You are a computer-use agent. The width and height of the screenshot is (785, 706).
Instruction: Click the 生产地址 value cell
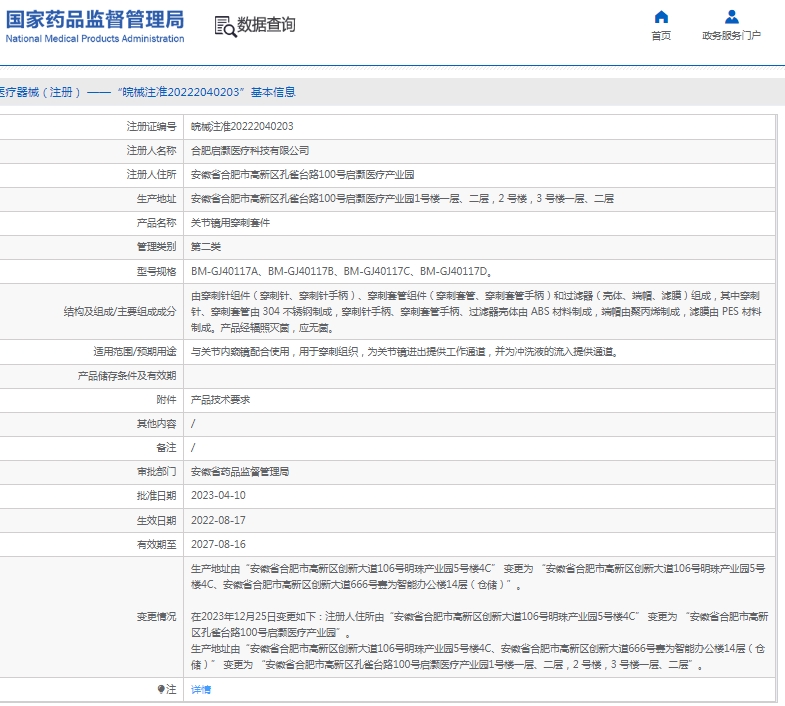[480, 199]
